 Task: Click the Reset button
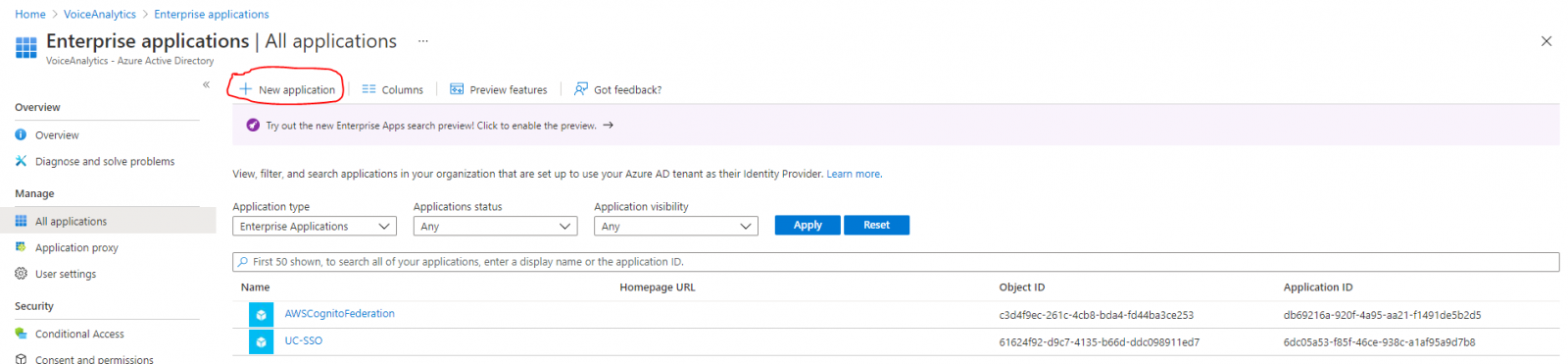coord(877,225)
